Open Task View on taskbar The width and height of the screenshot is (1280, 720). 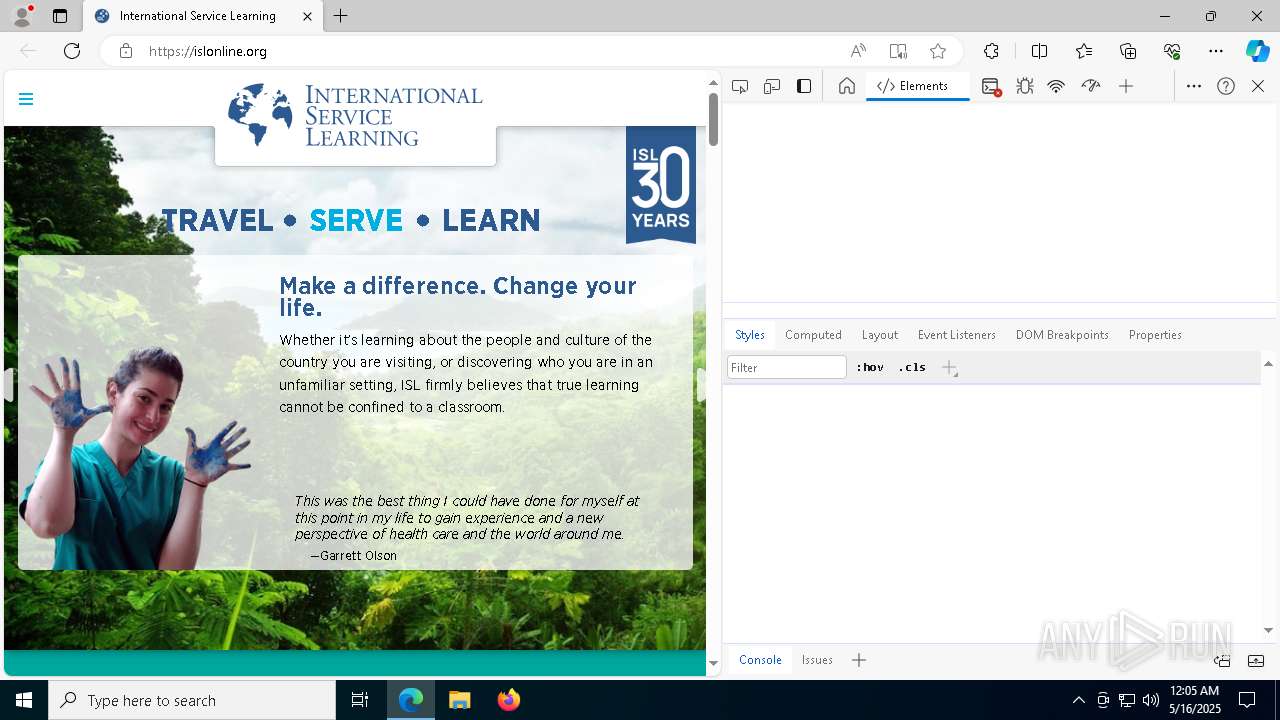(x=360, y=700)
